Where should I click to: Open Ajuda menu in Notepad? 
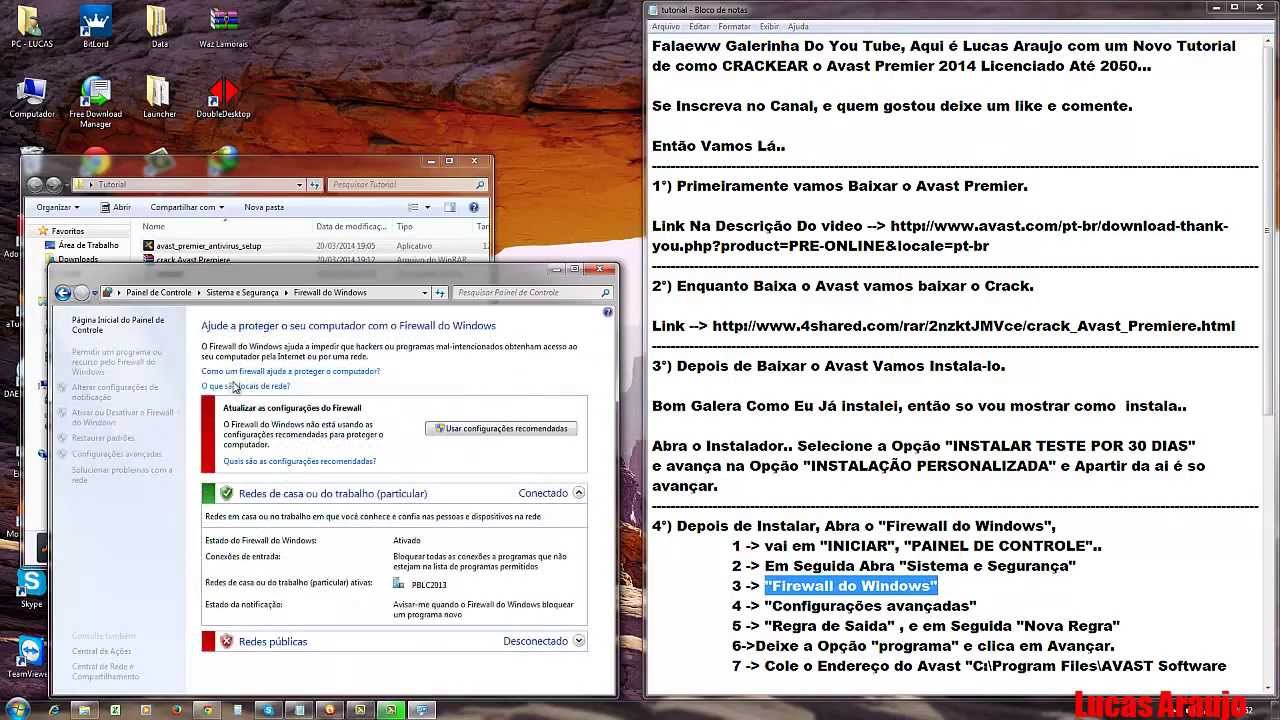(798, 26)
